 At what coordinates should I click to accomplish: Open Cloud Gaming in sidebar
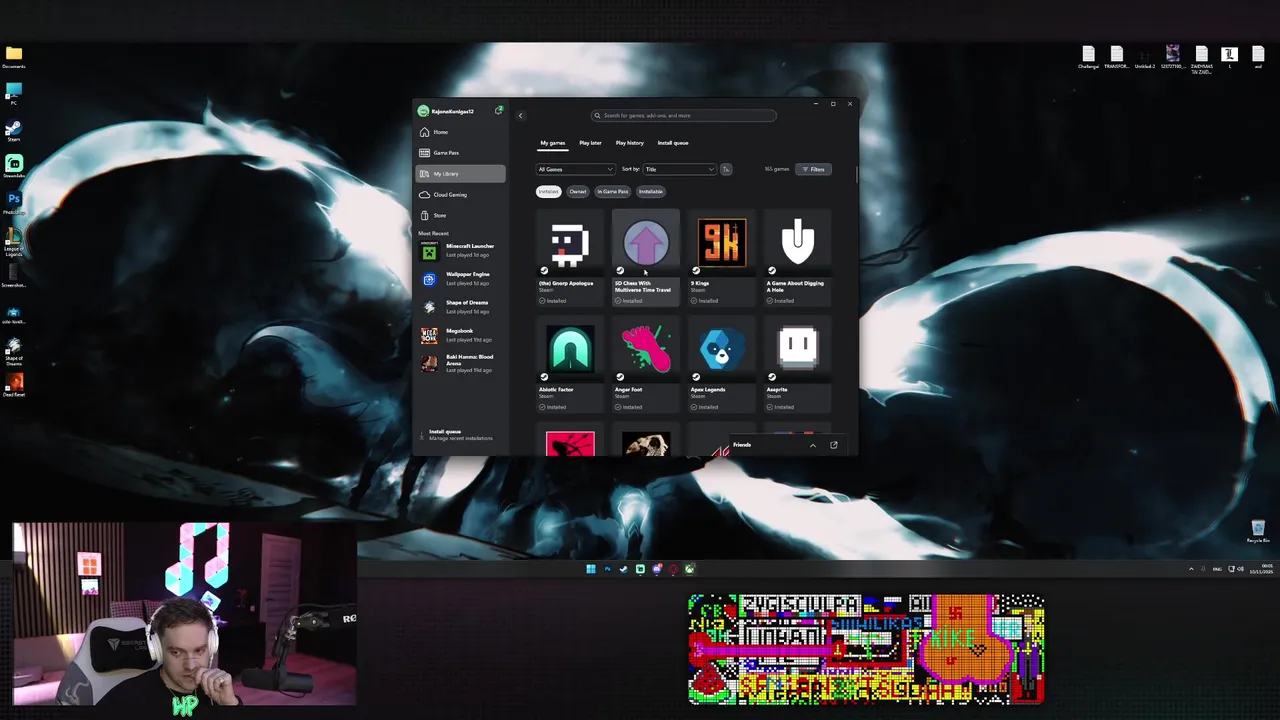point(461,195)
